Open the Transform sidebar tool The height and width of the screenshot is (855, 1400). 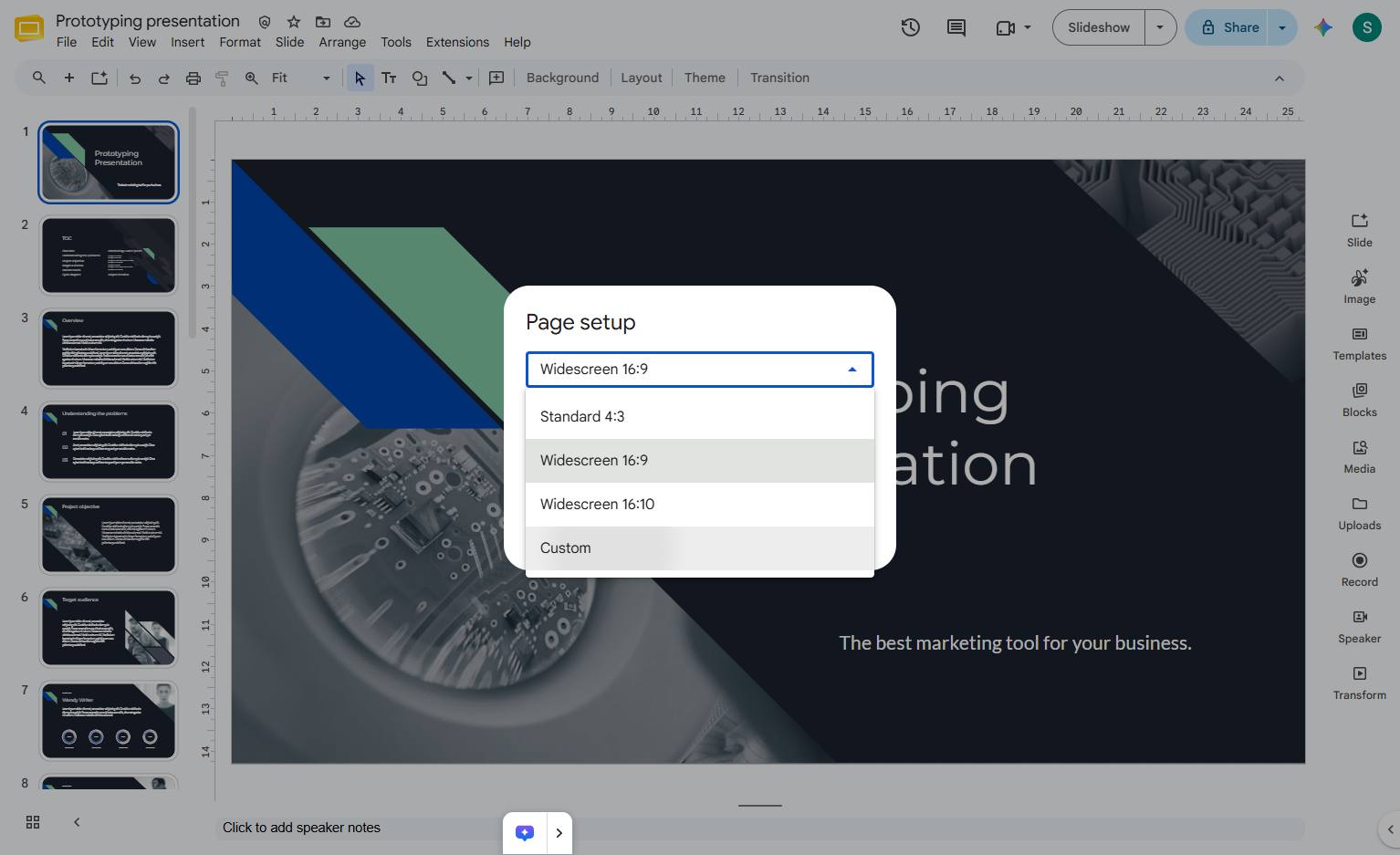1359,682
